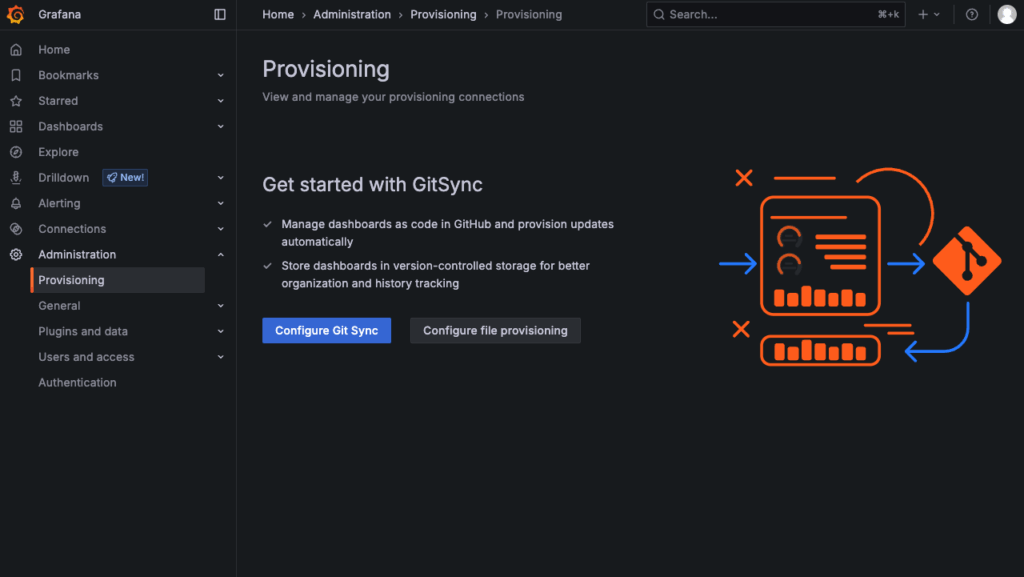
Task: Click Configure file provisioning button
Action: click(x=495, y=331)
